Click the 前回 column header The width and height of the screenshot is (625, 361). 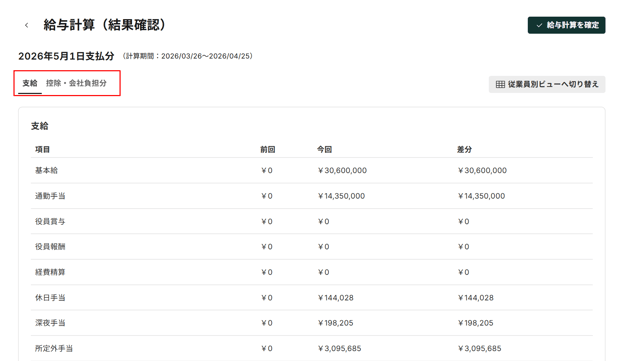click(267, 149)
